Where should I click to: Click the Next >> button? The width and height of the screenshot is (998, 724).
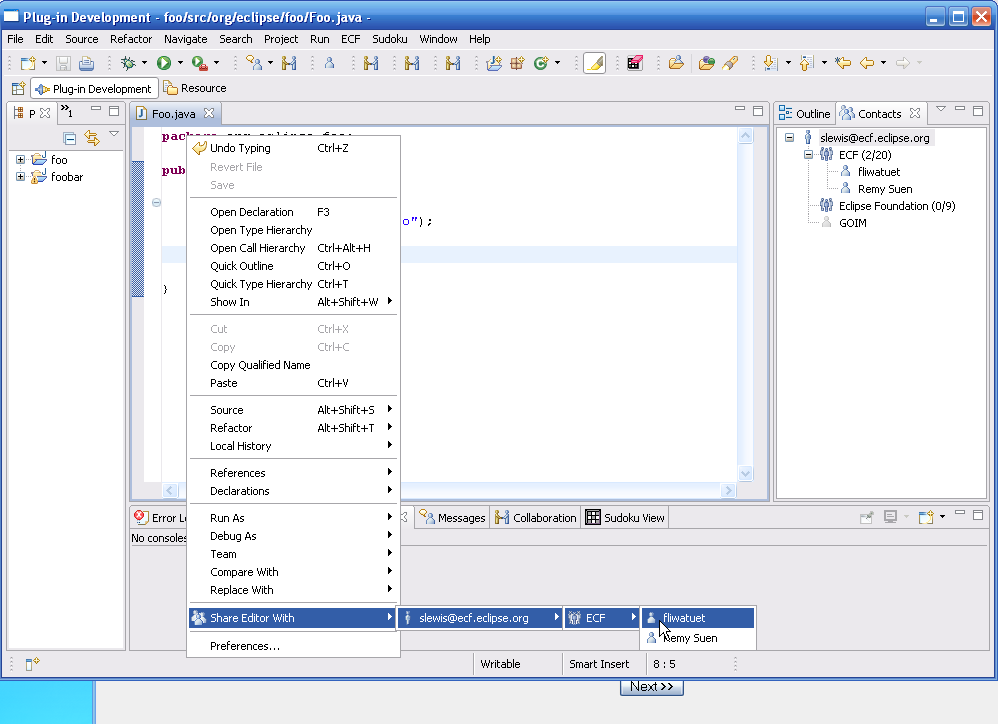[652, 686]
